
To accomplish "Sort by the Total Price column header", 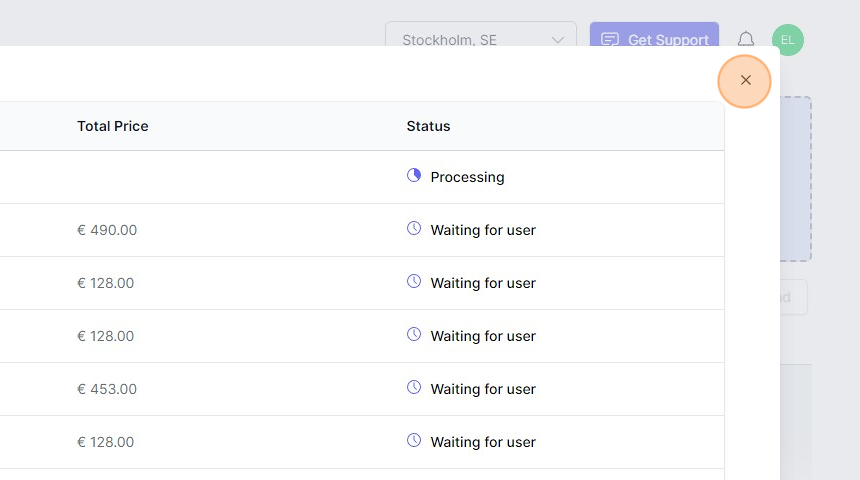I will [x=113, y=126].
